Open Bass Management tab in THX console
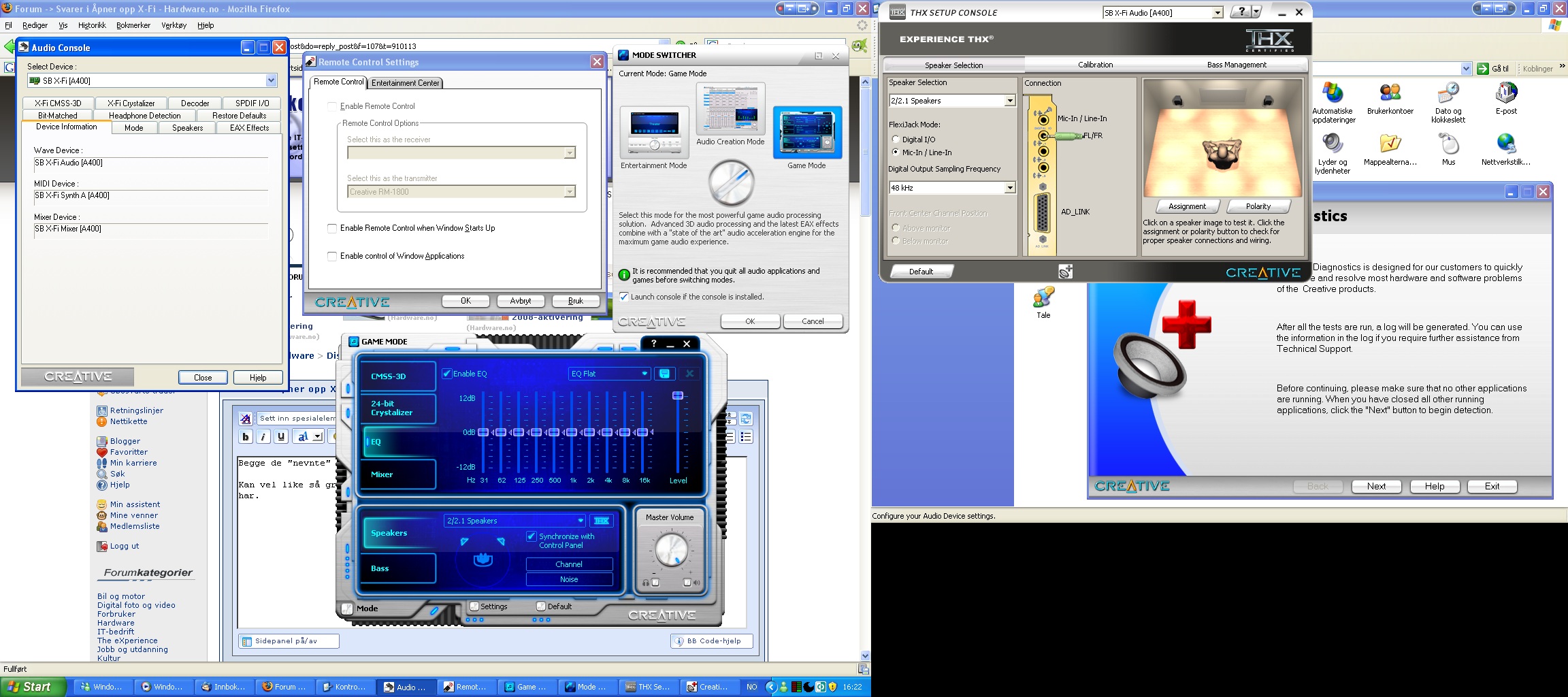Screen dimensions: 1568x697 click(1237, 65)
